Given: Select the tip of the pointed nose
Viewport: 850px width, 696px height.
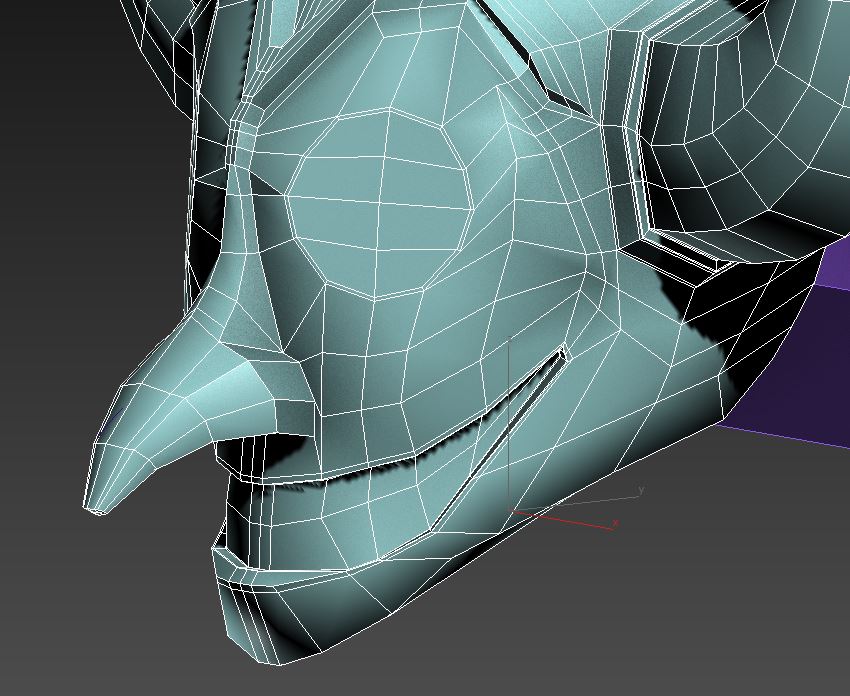Looking at the screenshot, I should click(x=98, y=509).
